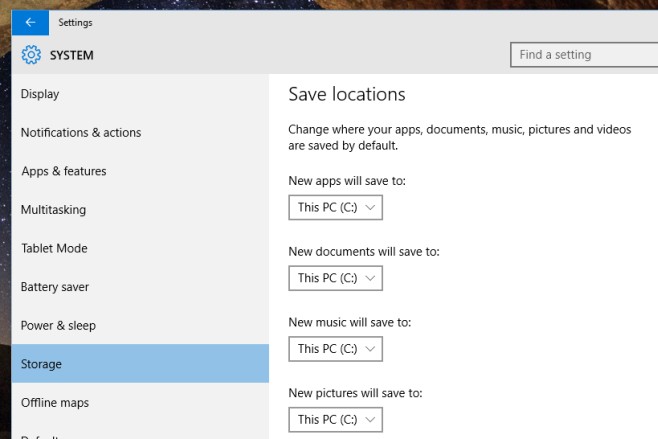Image resolution: width=658 pixels, height=439 pixels.
Task: Open the New documents save location dropdown
Action: [335, 278]
